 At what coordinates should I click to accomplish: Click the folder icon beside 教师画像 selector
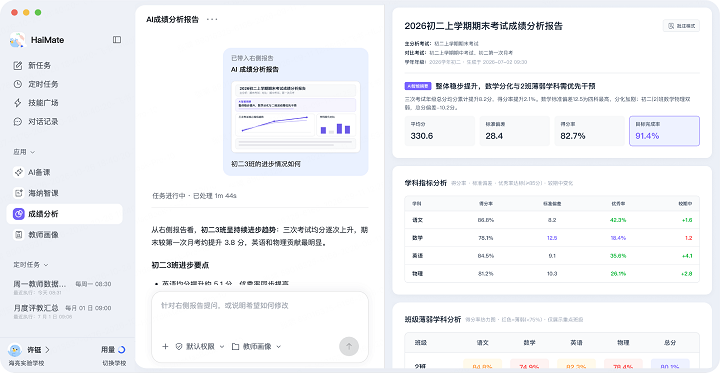(236, 346)
